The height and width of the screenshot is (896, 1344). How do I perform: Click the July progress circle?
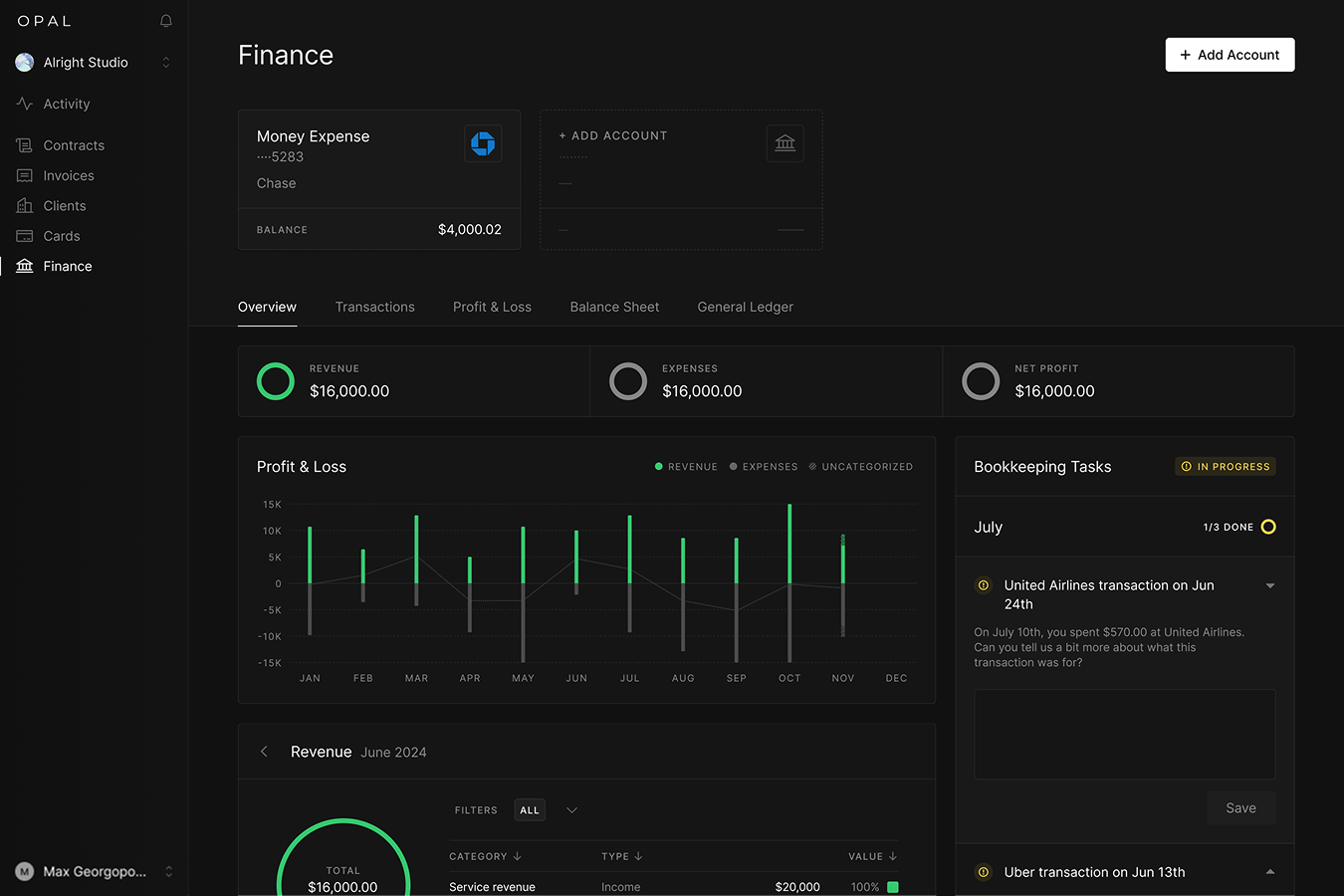click(x=1268, y=527)
